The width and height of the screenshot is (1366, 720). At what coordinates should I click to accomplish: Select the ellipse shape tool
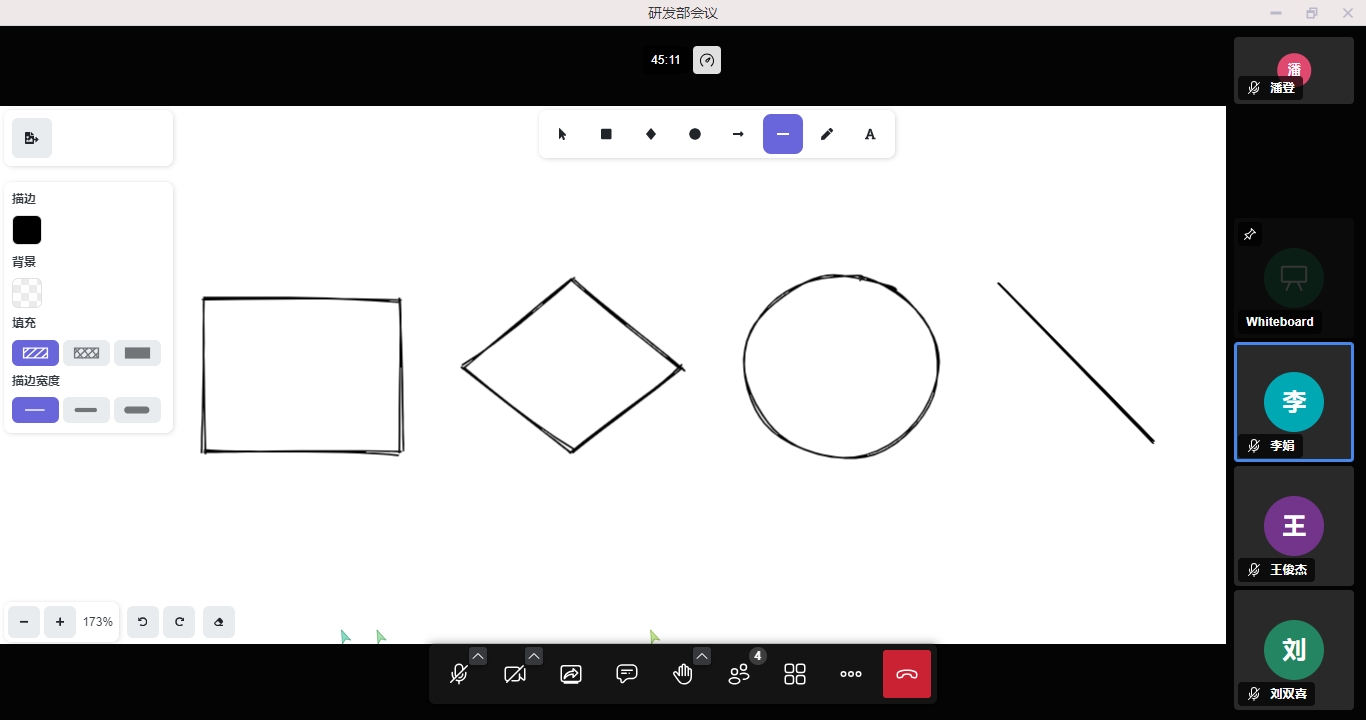pos(695,134)
